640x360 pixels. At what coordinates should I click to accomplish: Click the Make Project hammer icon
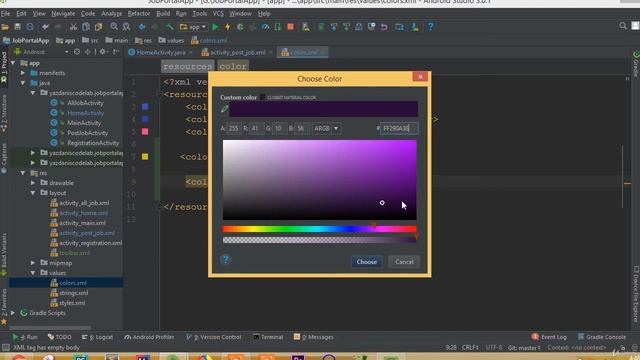click(x=169, y=27)
